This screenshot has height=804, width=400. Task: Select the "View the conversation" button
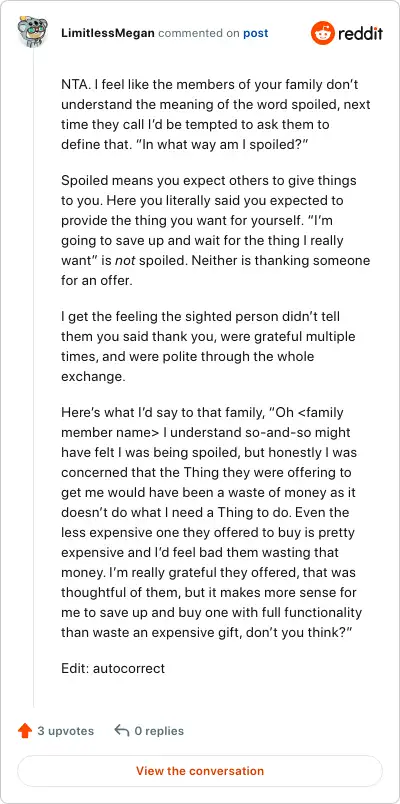tap(200, 771)
